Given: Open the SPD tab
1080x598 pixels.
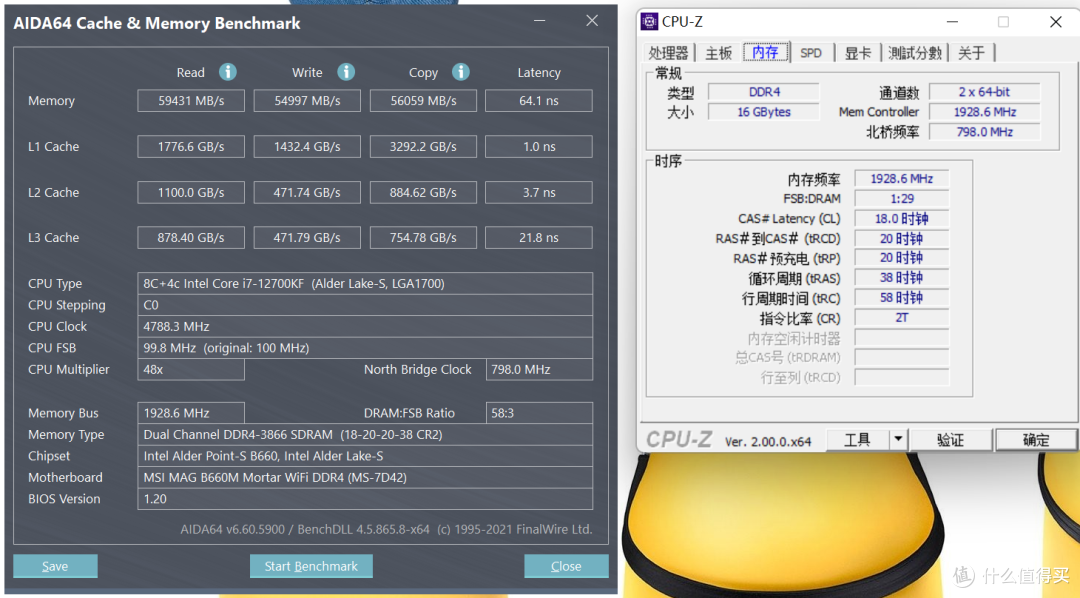Looking at the screenshot, I should [x=811, y=53].
